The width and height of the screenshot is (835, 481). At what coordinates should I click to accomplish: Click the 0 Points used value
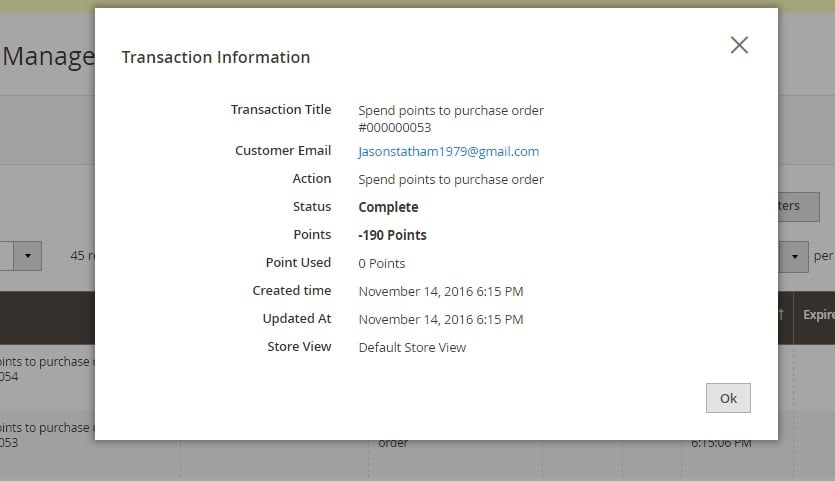(381, 264)
